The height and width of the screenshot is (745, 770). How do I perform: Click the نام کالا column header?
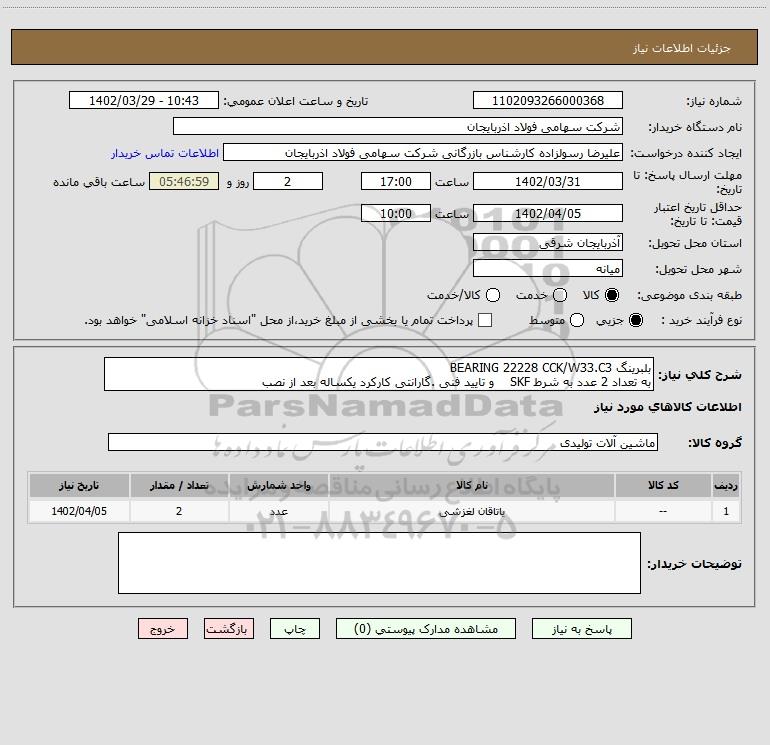click(471, 485)
